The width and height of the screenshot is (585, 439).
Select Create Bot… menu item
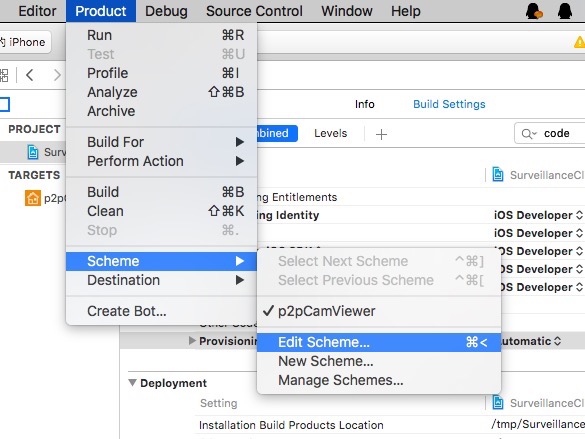click(162, 311)
